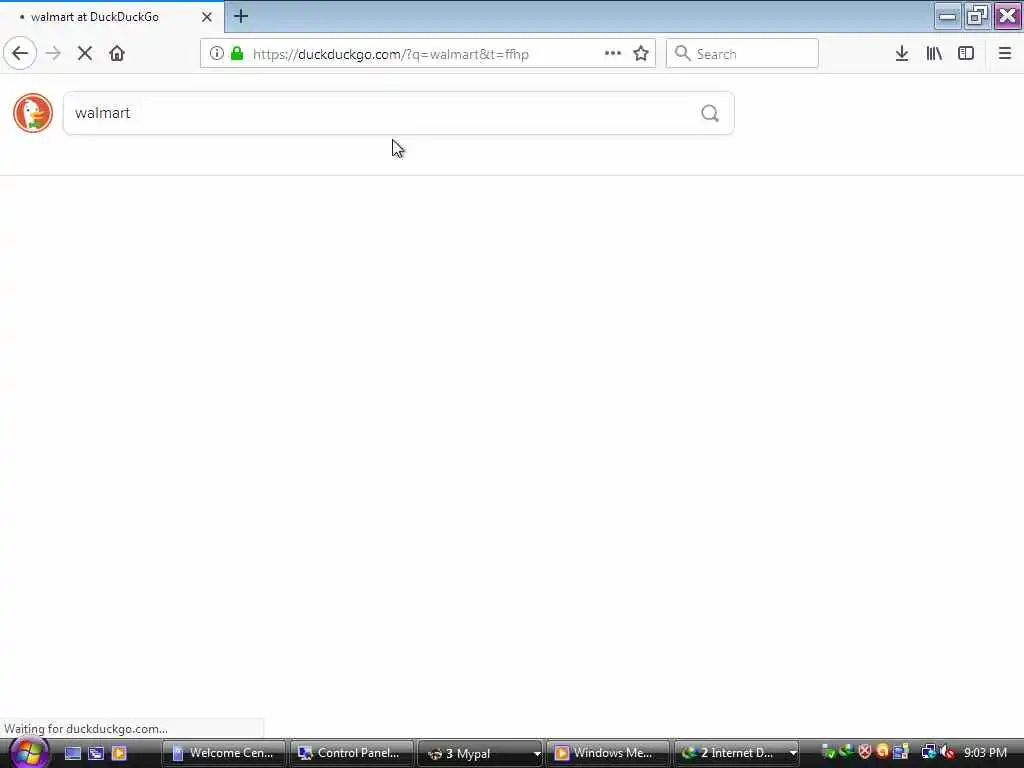The width and height of the screenshot is (1024, 768).
Task: Switch to Control Panel taskbar window
Action: (x=351, y=753)
